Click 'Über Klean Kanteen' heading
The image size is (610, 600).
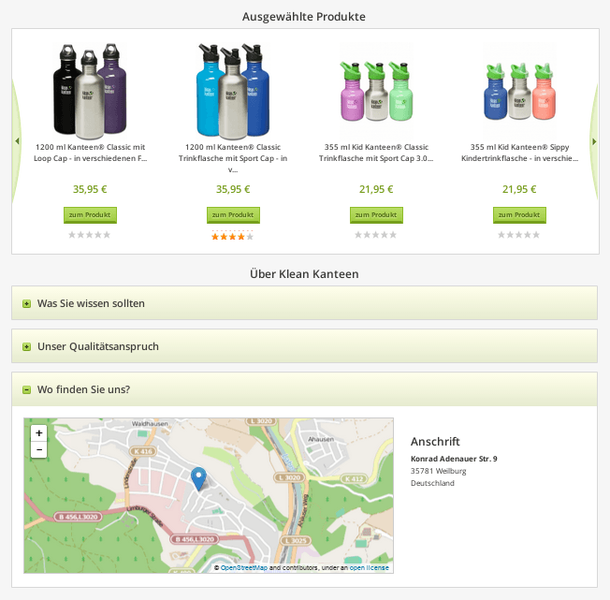tap(304, 274)
